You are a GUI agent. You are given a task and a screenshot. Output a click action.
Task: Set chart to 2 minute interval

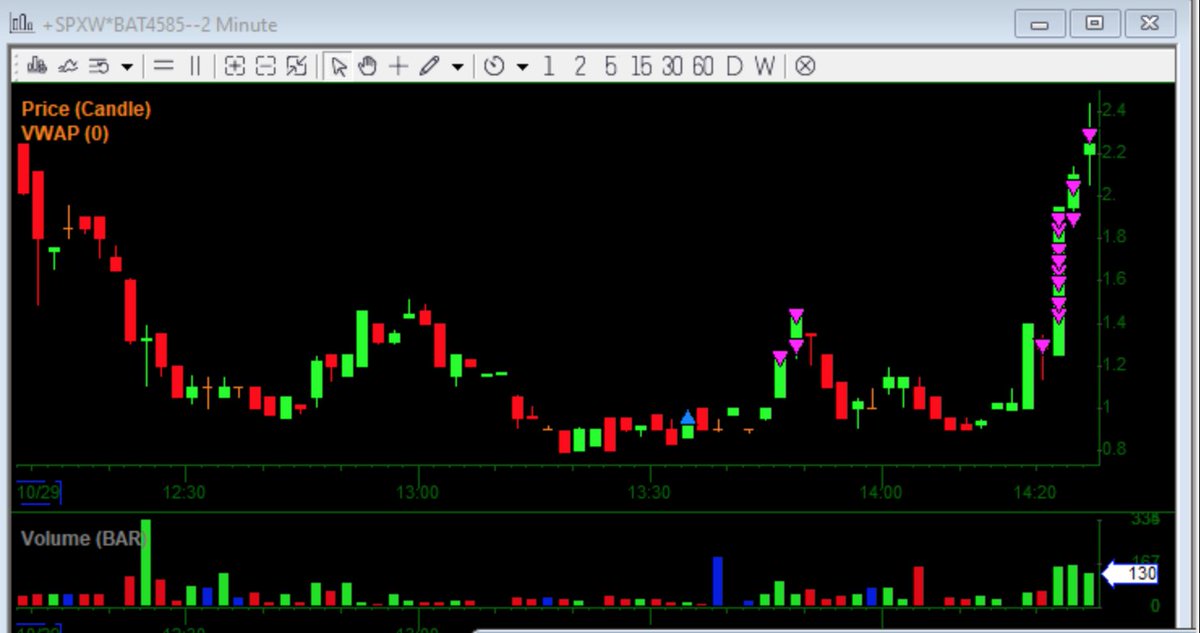click(x=580, y=66)
